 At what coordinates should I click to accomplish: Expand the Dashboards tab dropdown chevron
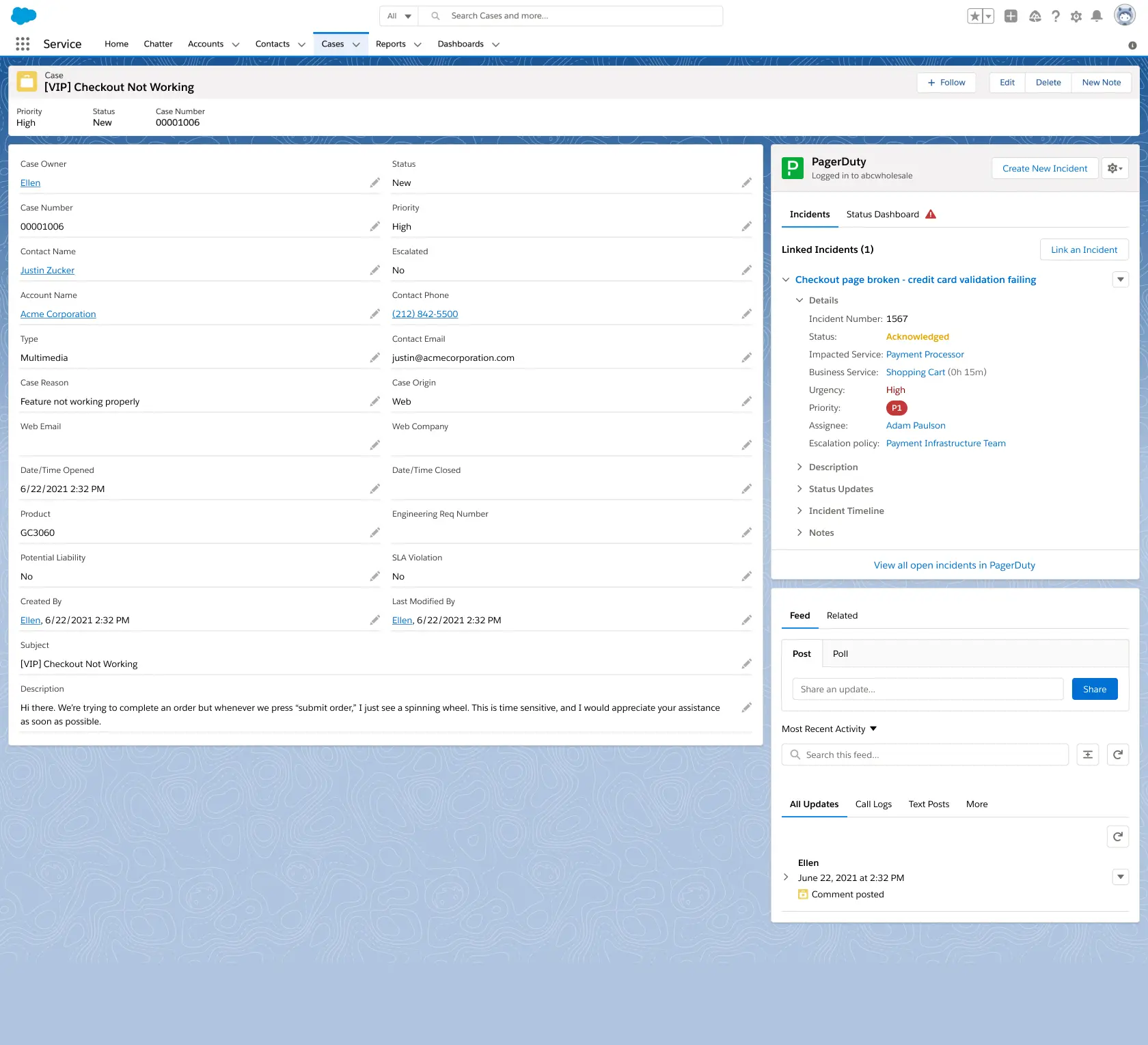[495, 44]
